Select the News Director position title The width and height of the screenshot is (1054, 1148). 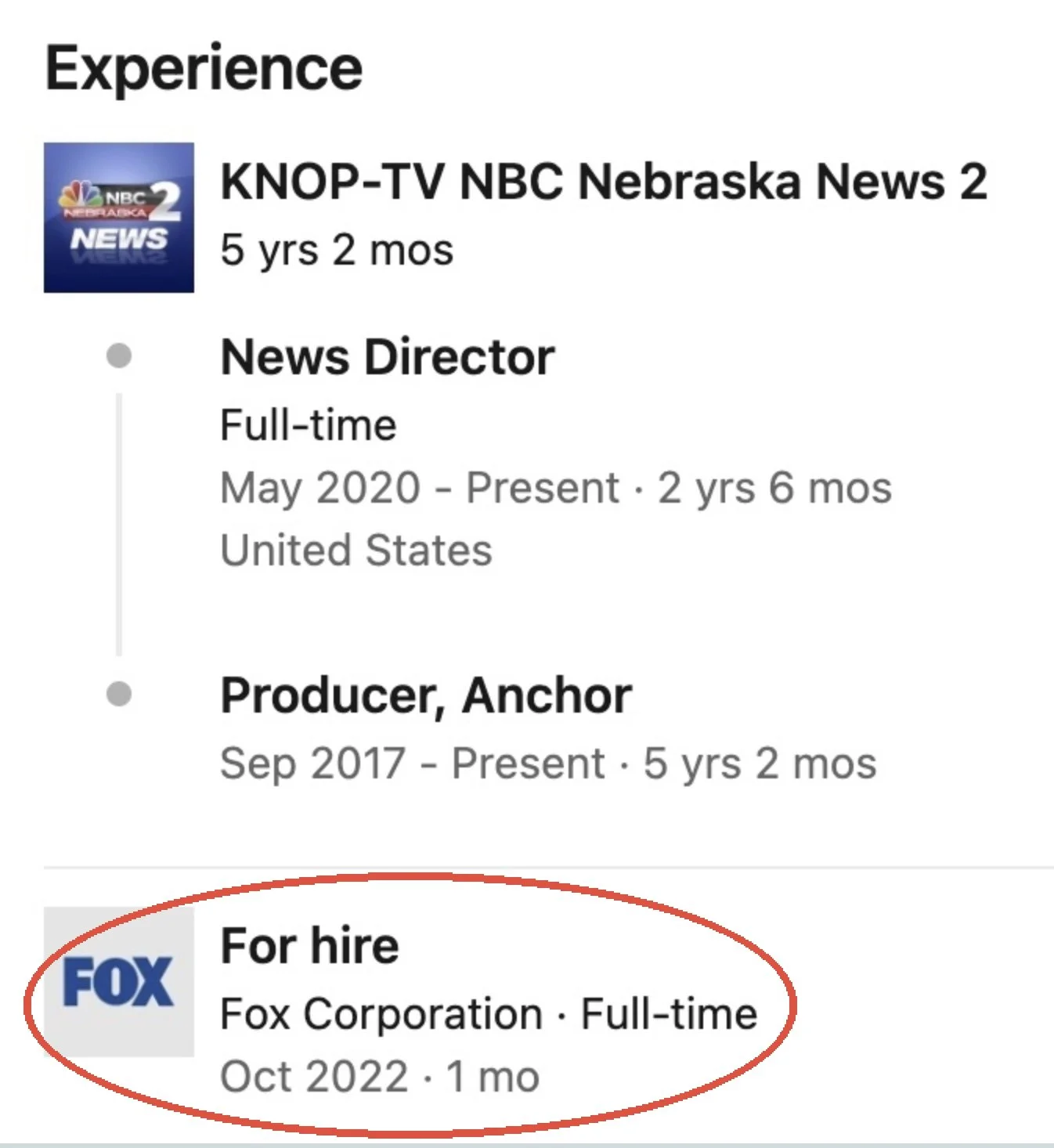(388, 357)
